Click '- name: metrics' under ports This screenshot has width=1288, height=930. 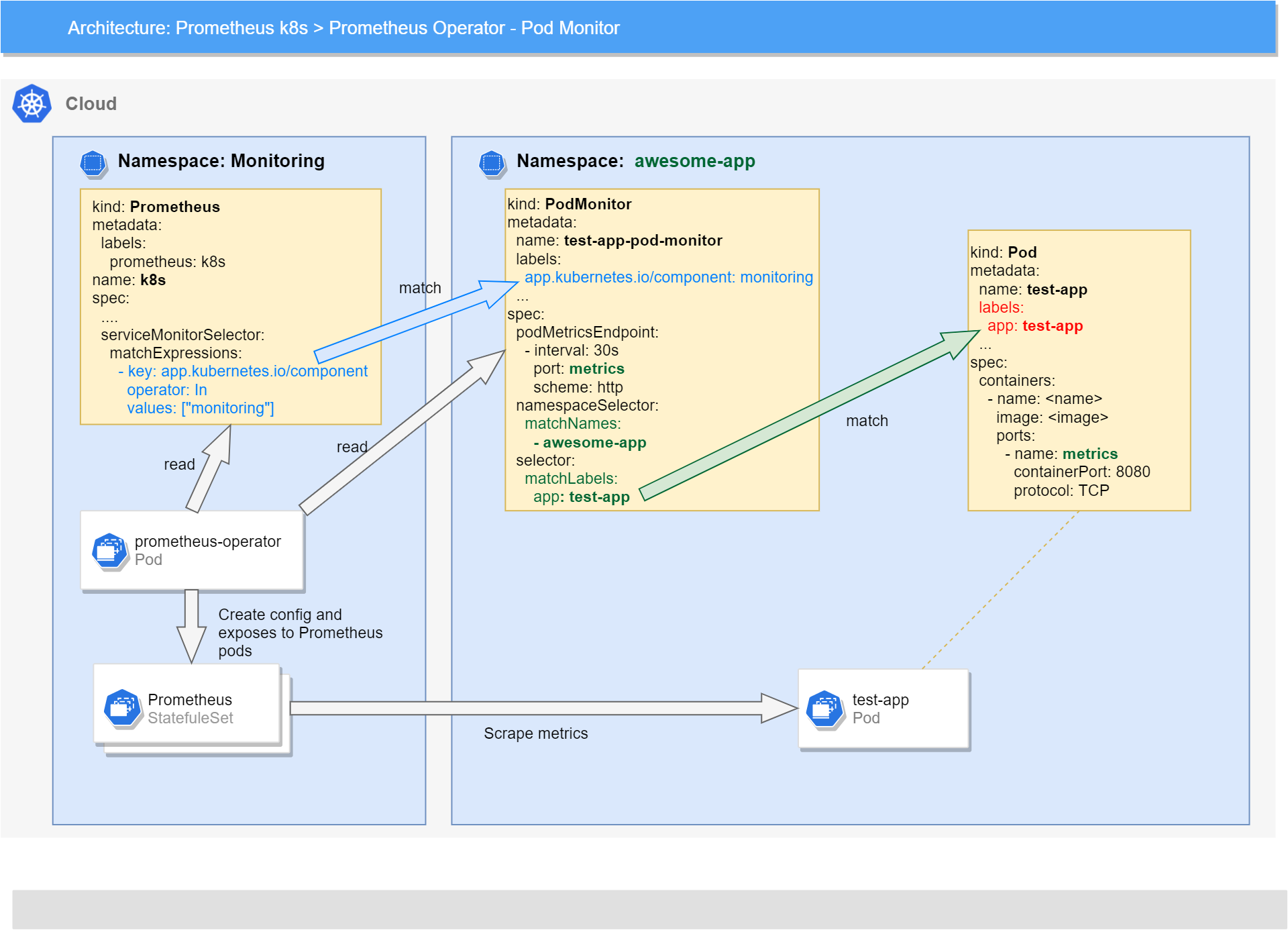pyautogui.click(x=1062, y=454)
